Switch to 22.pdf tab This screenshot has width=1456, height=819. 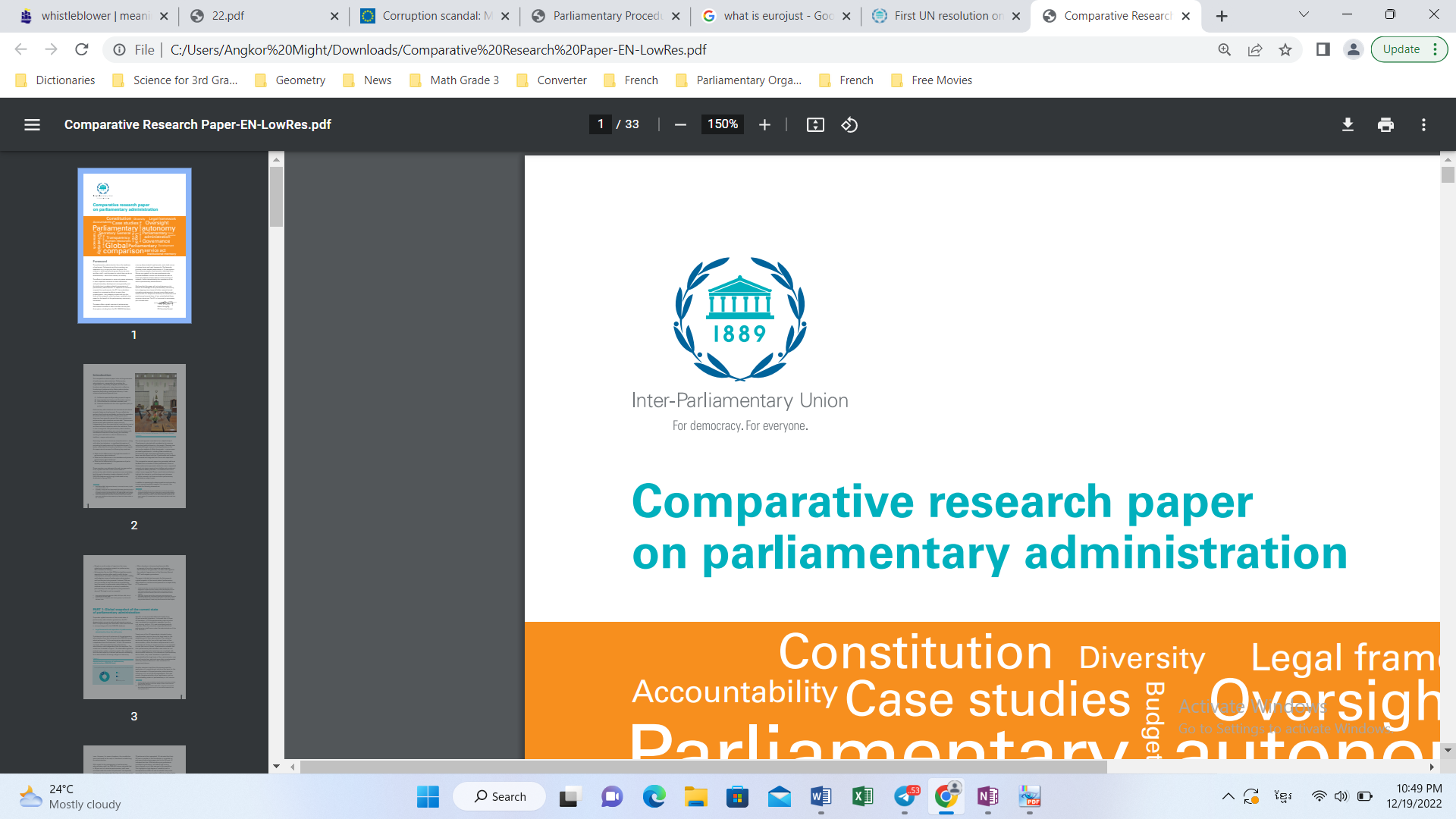point(264,16)
